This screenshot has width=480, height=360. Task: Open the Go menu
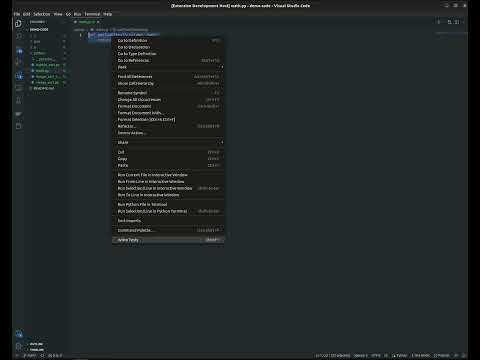pos(68,14)
